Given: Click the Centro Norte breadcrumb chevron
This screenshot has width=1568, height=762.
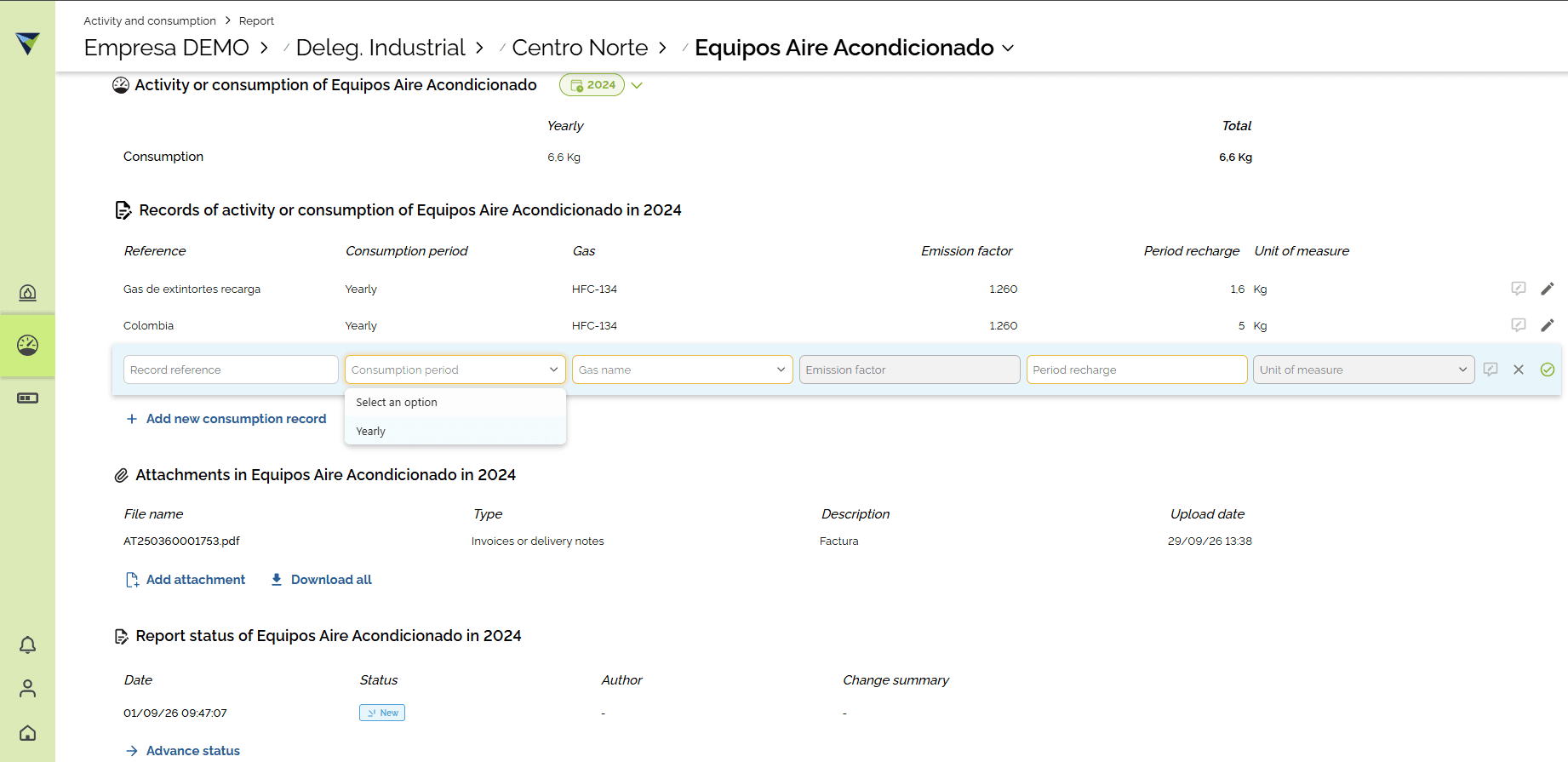Looking at the screenshot, I should coord(662,49).
